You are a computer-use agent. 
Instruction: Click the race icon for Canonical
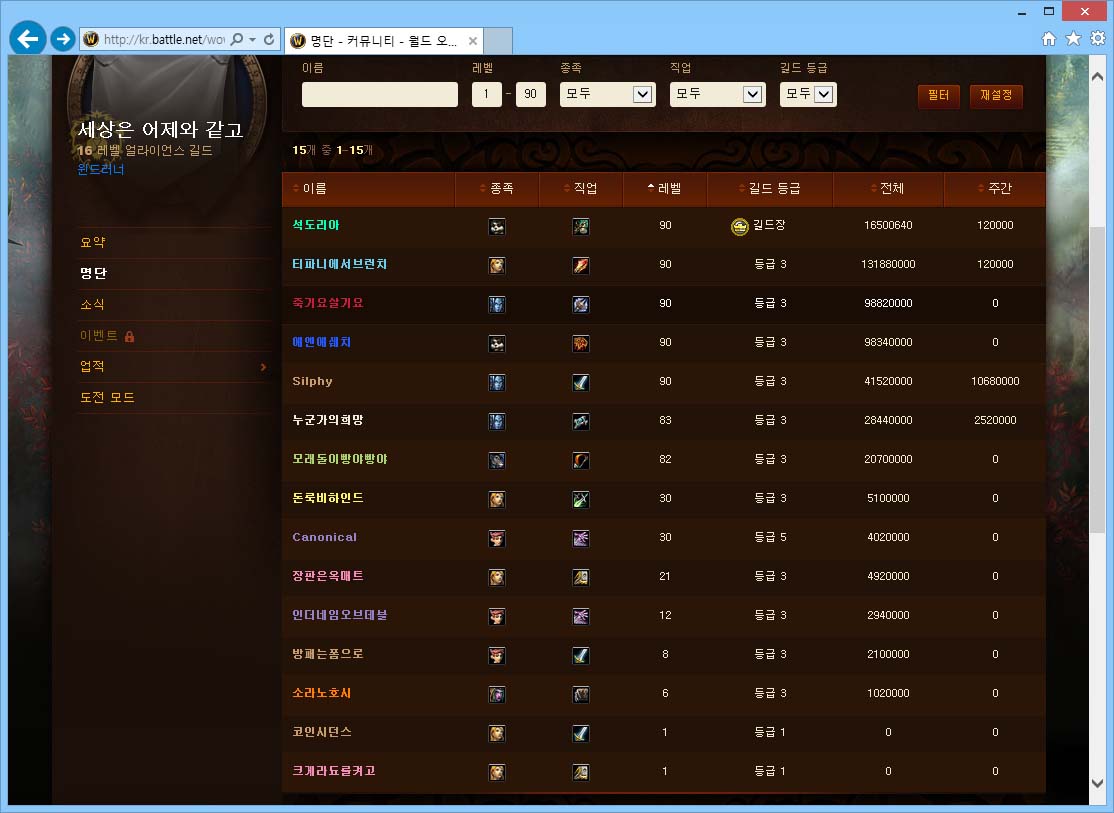(x=497, y=538)
